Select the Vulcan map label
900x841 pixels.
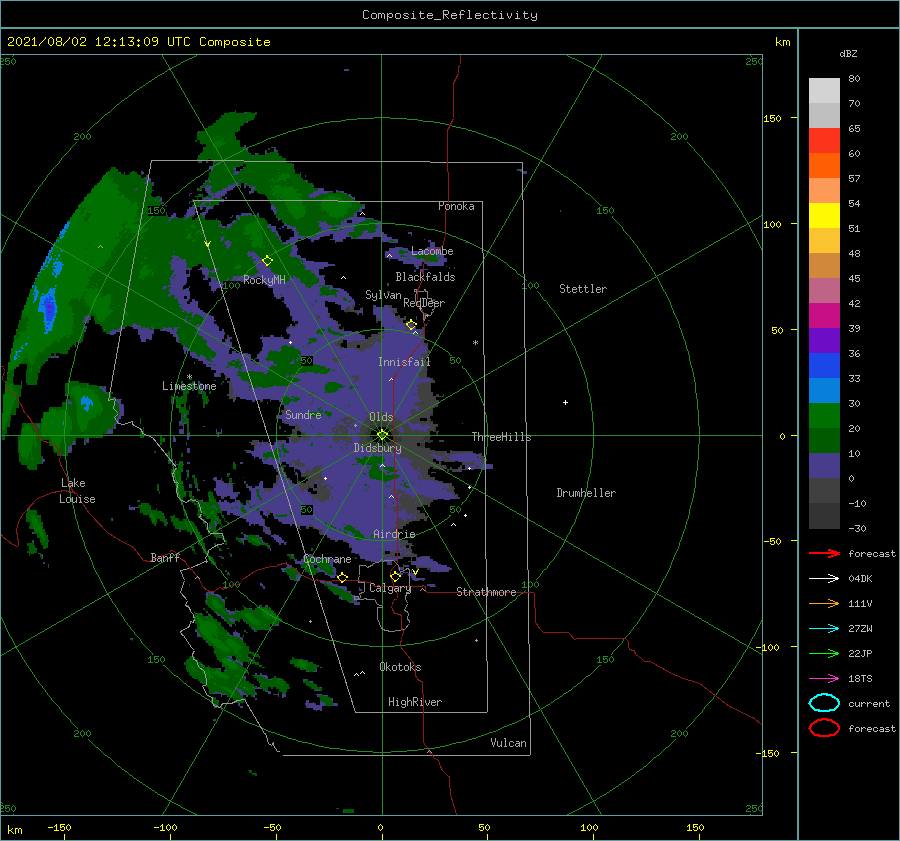point(508,743)
